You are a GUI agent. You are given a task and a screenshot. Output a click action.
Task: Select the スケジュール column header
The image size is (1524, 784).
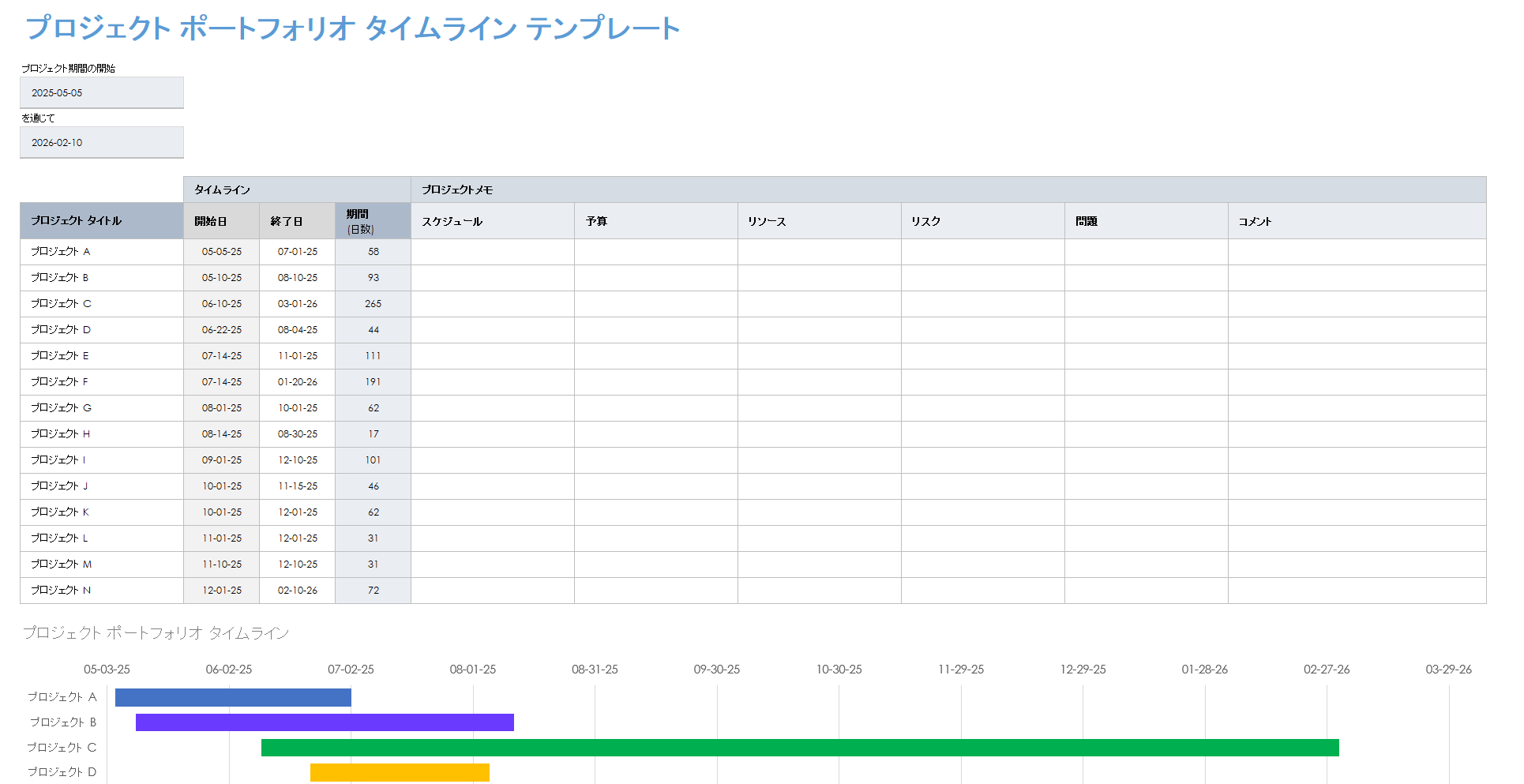[493, 220]
